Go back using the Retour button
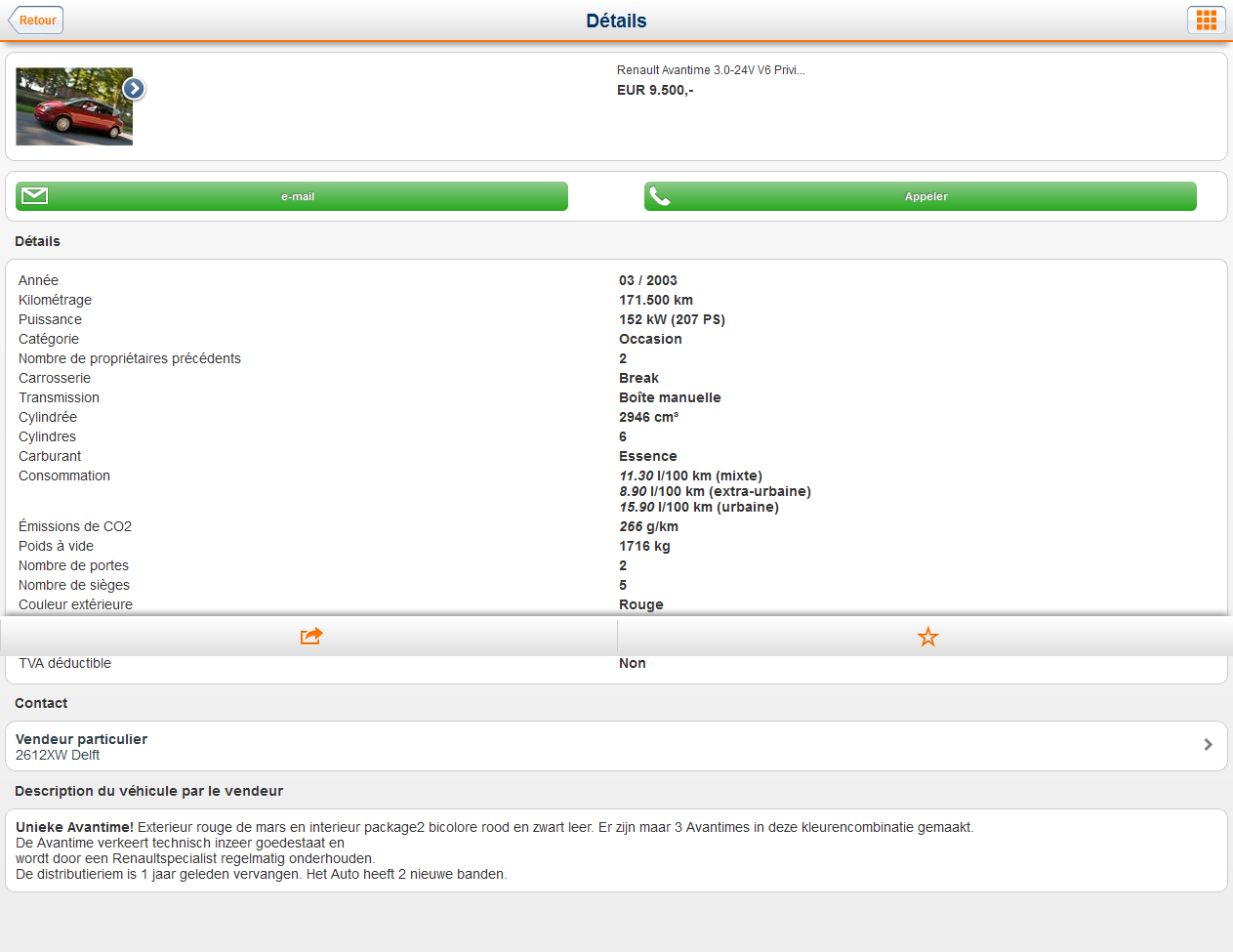 pyautogui.click(x=36, y=21)
